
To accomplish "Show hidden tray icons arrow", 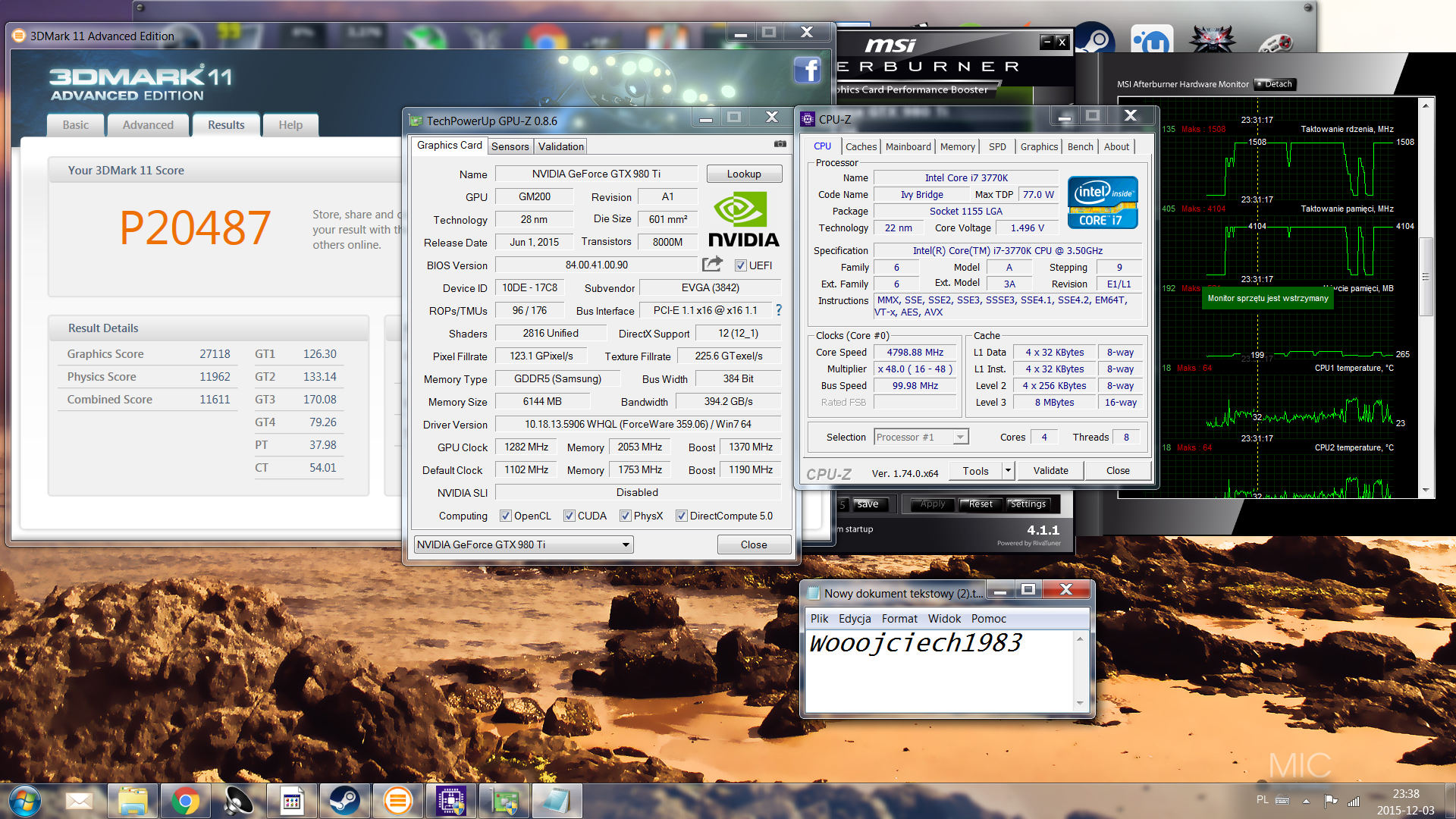I will tap(1306, 801).
